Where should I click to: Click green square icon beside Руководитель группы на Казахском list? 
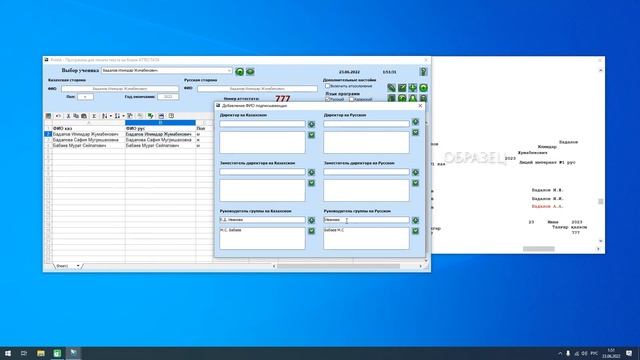point(311,231)
